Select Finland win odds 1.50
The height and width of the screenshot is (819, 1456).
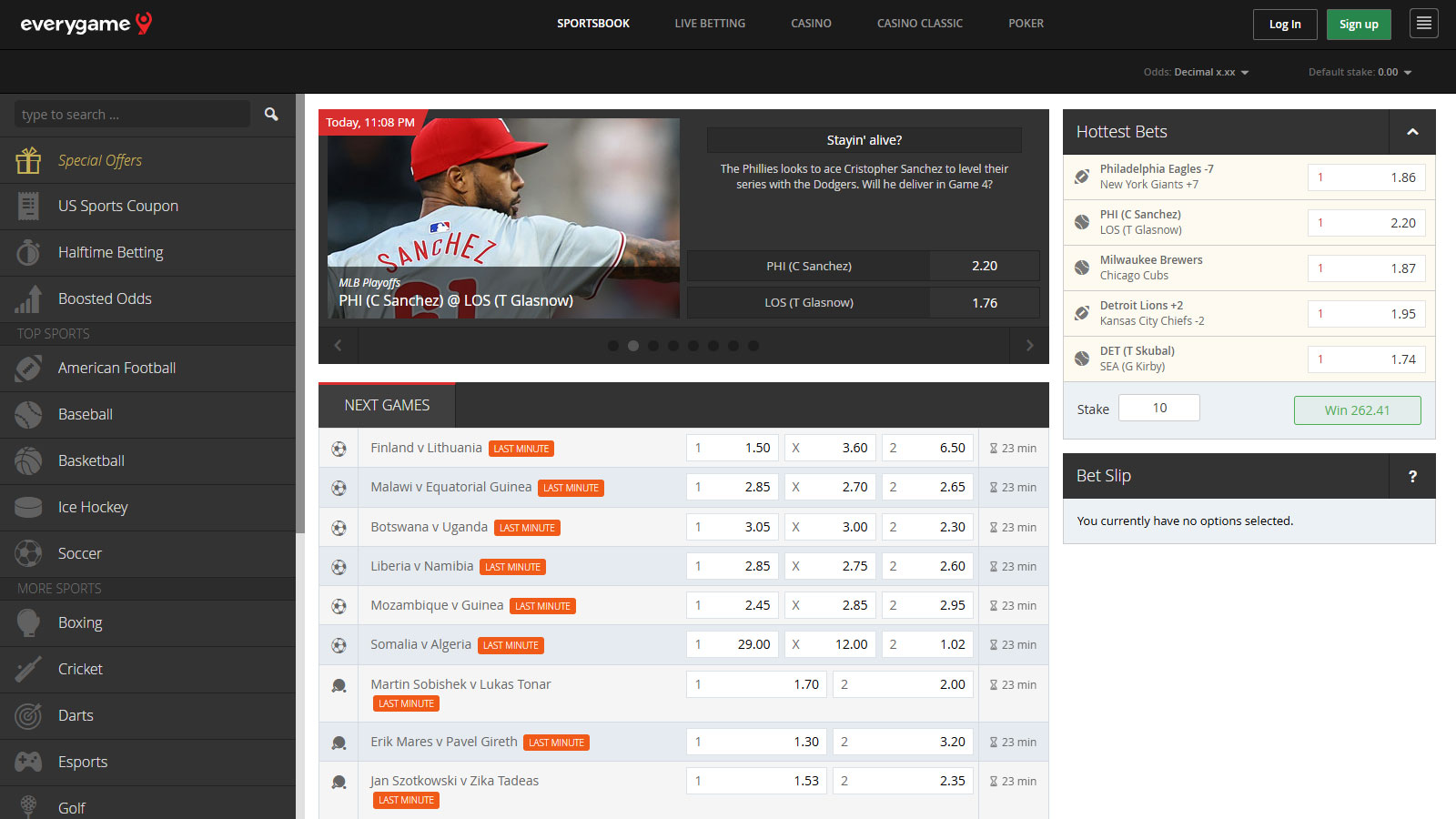(x=733, y=448)
